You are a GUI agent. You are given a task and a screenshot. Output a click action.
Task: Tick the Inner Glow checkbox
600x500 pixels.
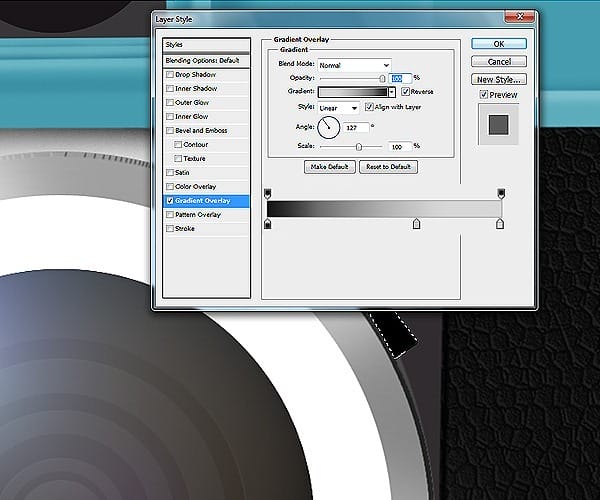(170, 116)
